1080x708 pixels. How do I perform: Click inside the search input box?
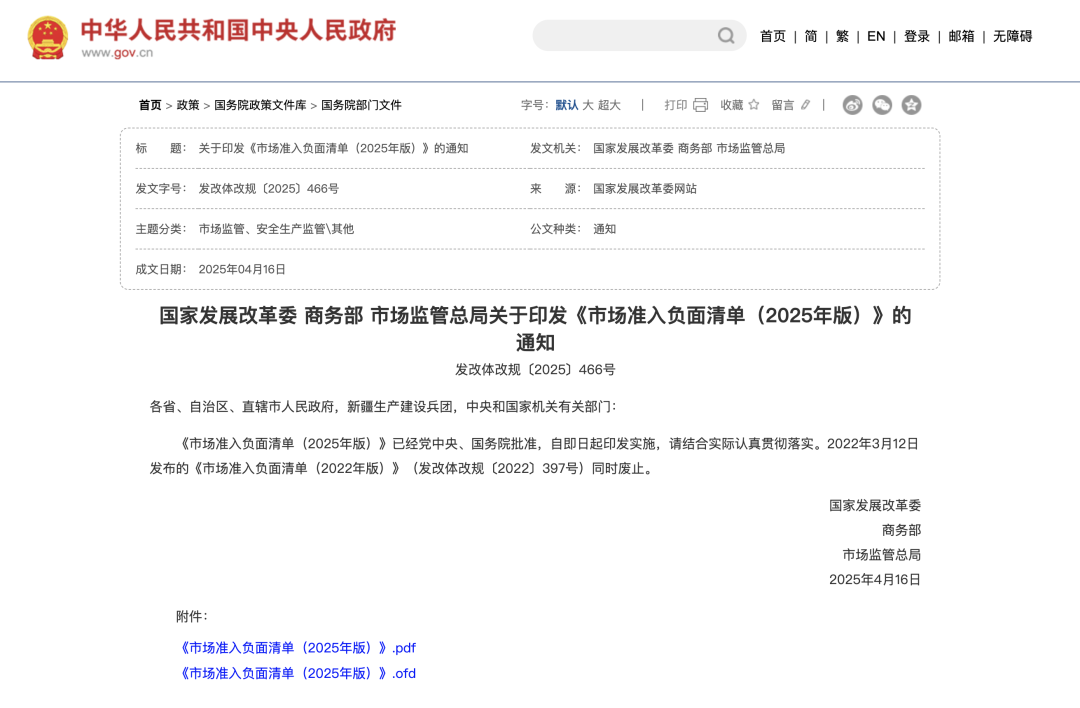pos(620,35)
